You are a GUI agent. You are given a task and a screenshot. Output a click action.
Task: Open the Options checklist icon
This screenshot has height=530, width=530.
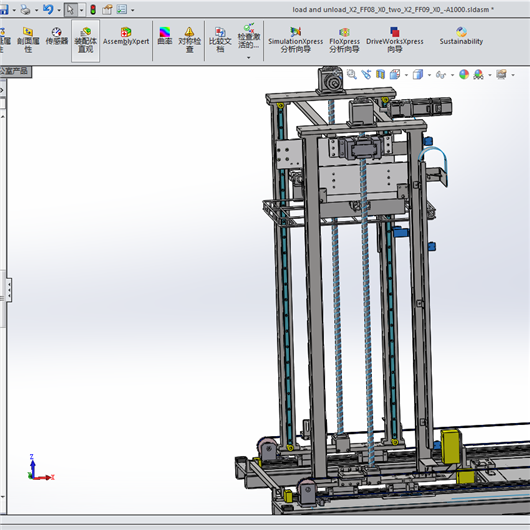tap(122, 9)
